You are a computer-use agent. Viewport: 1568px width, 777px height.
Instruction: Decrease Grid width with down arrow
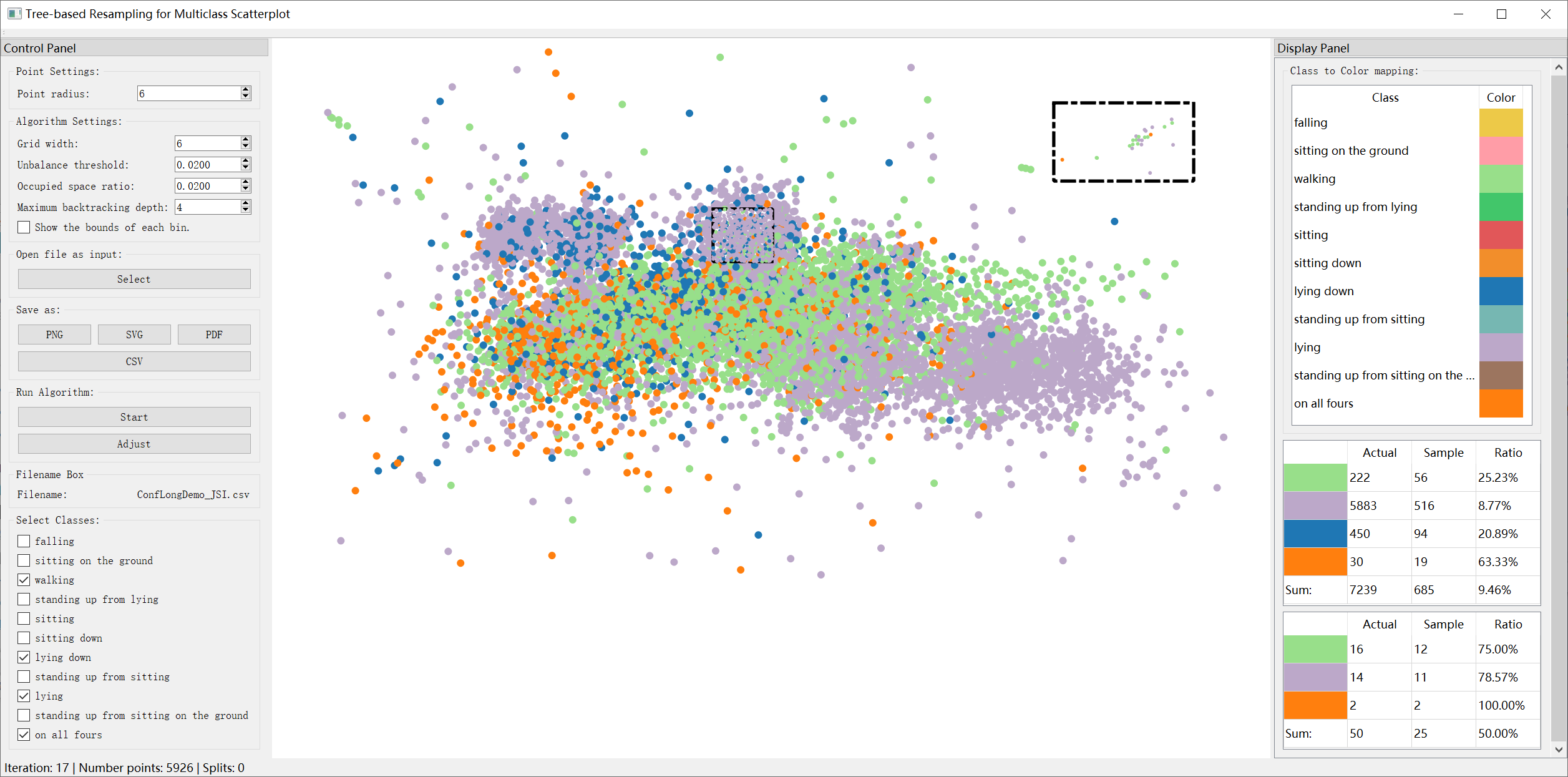(x=246, y=147)
